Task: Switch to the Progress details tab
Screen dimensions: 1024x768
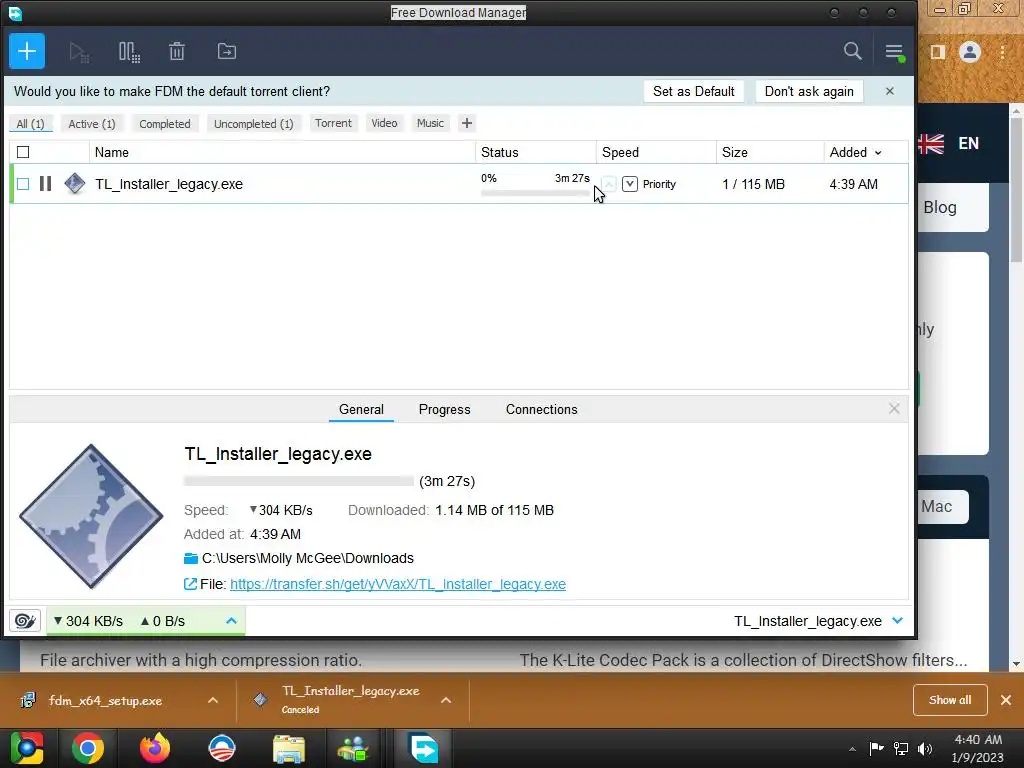Action: pyautogui.click(x=444, y=409)
